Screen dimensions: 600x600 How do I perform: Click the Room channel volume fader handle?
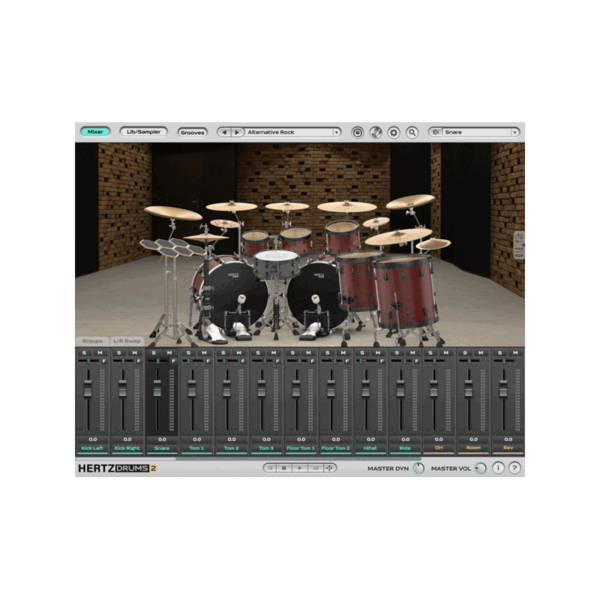tap(468, 389)
